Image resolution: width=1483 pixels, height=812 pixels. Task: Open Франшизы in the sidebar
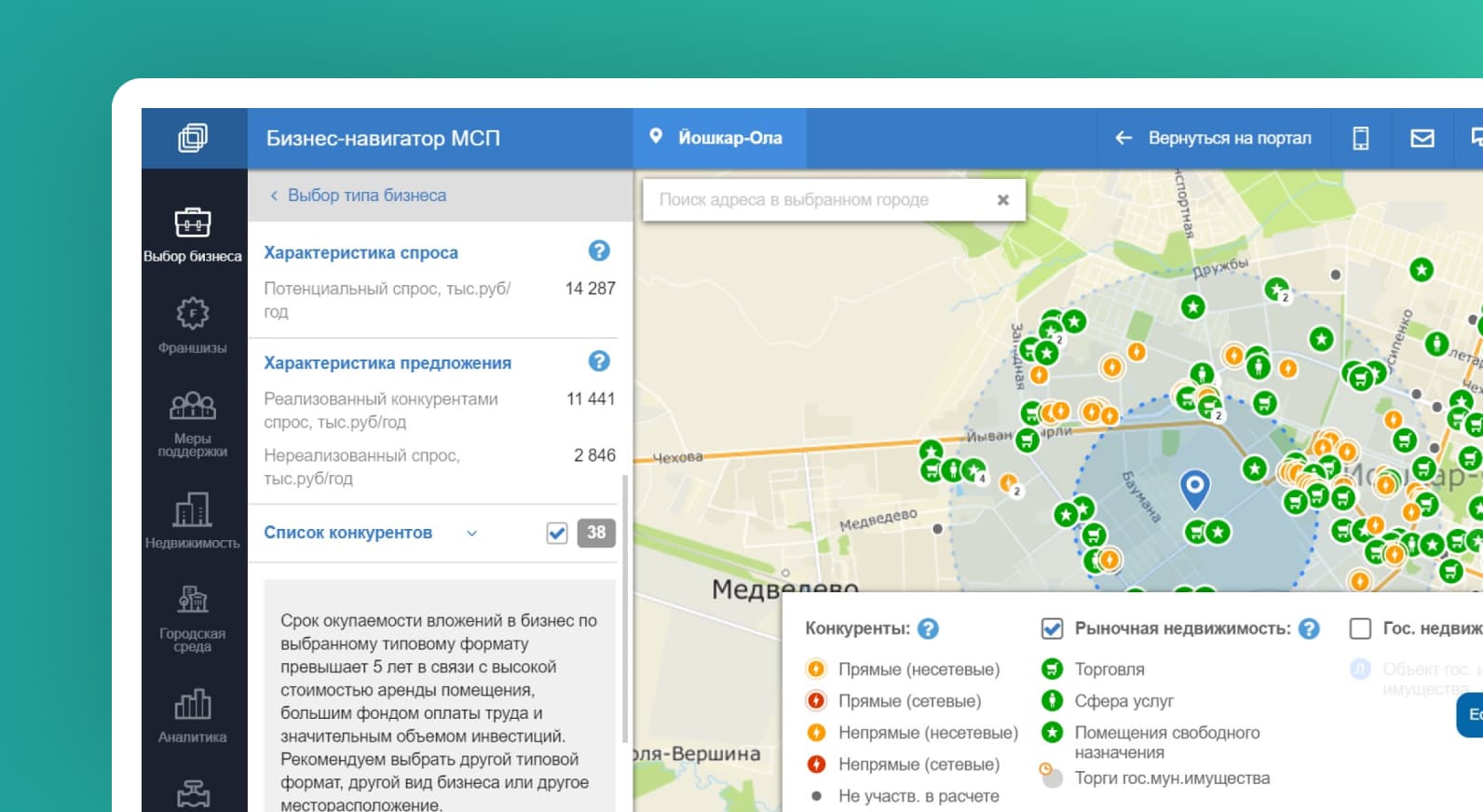click(x=193, y=325)
